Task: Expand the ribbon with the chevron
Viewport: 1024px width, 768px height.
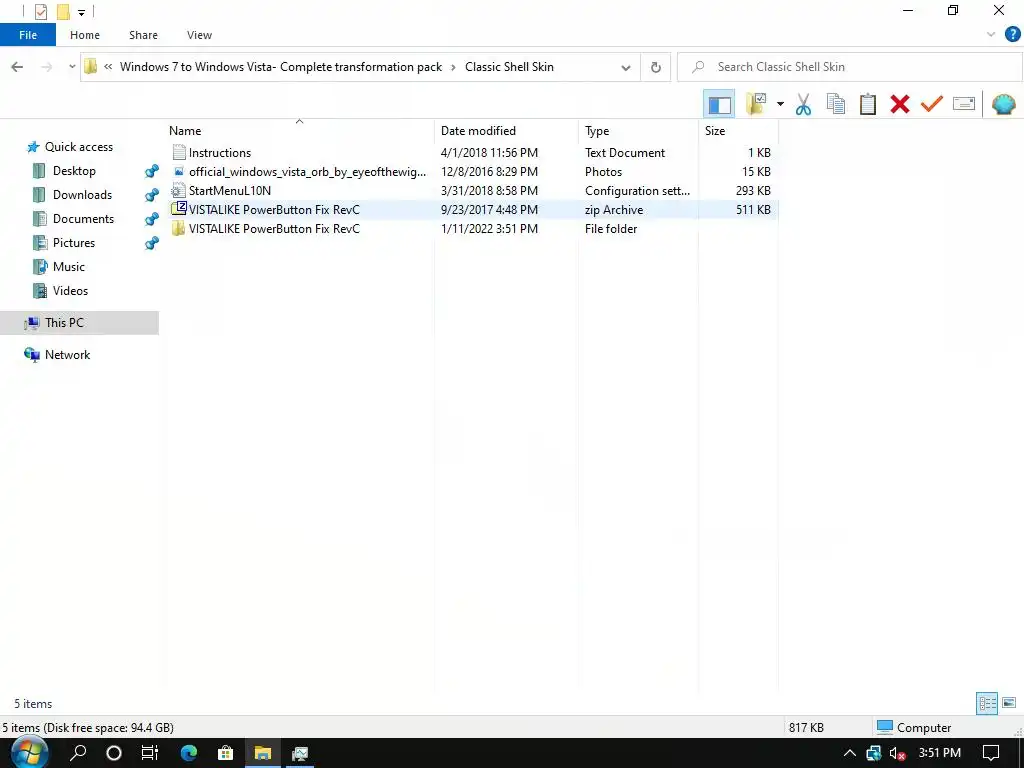Action: 991,35
